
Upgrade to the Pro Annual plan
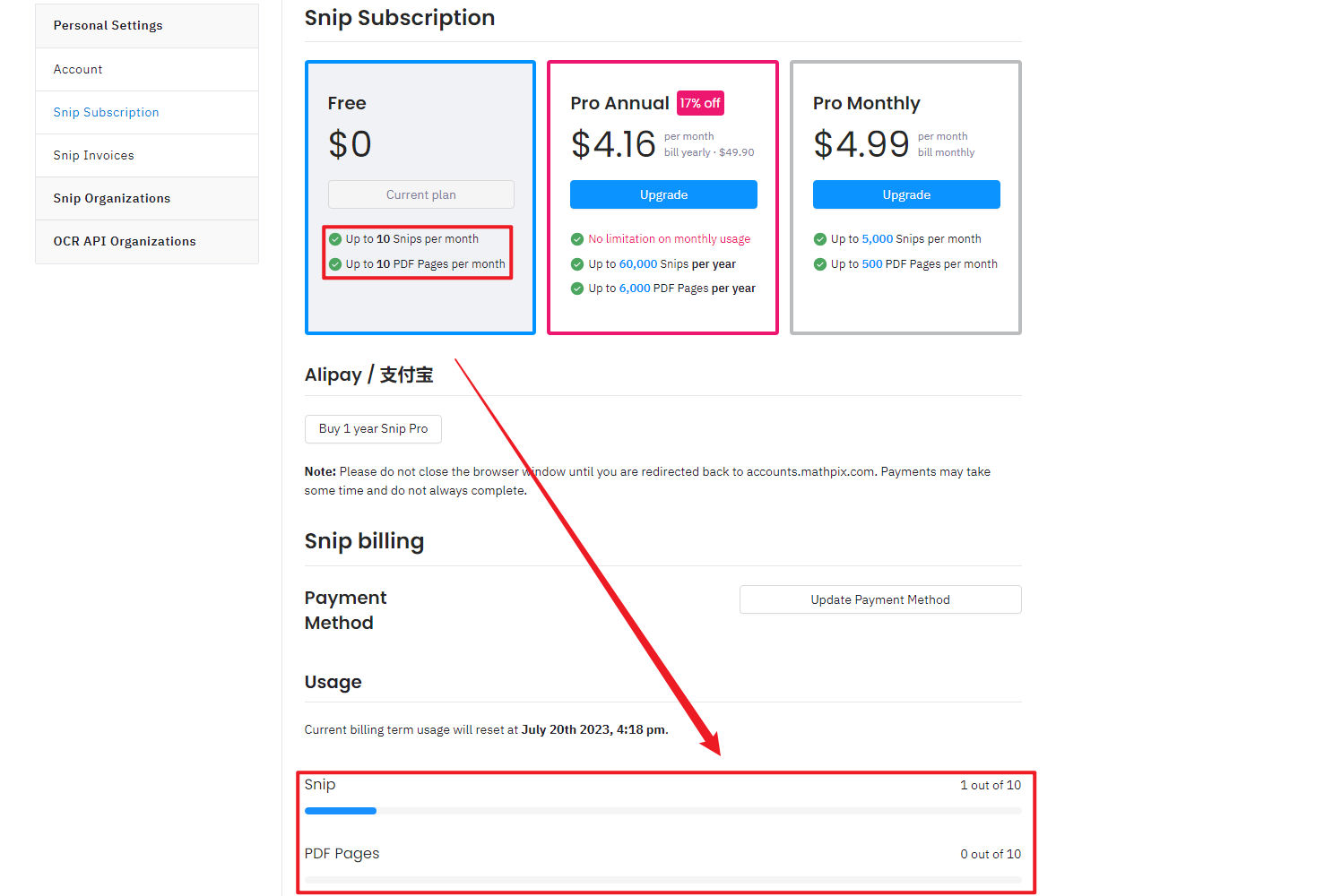[x=663, y=194]
